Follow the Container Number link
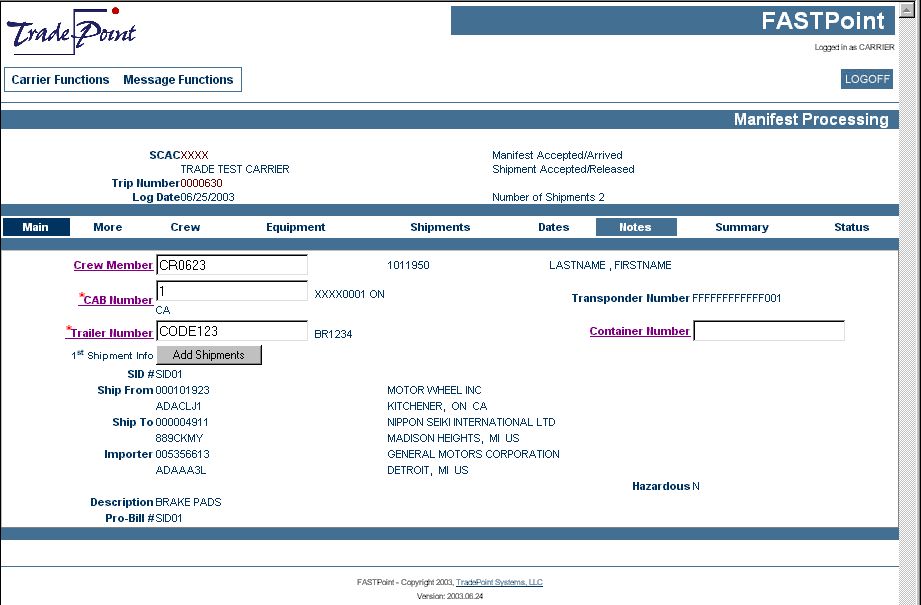This screenshot has height=605, width=921. [x=640, y=331]
